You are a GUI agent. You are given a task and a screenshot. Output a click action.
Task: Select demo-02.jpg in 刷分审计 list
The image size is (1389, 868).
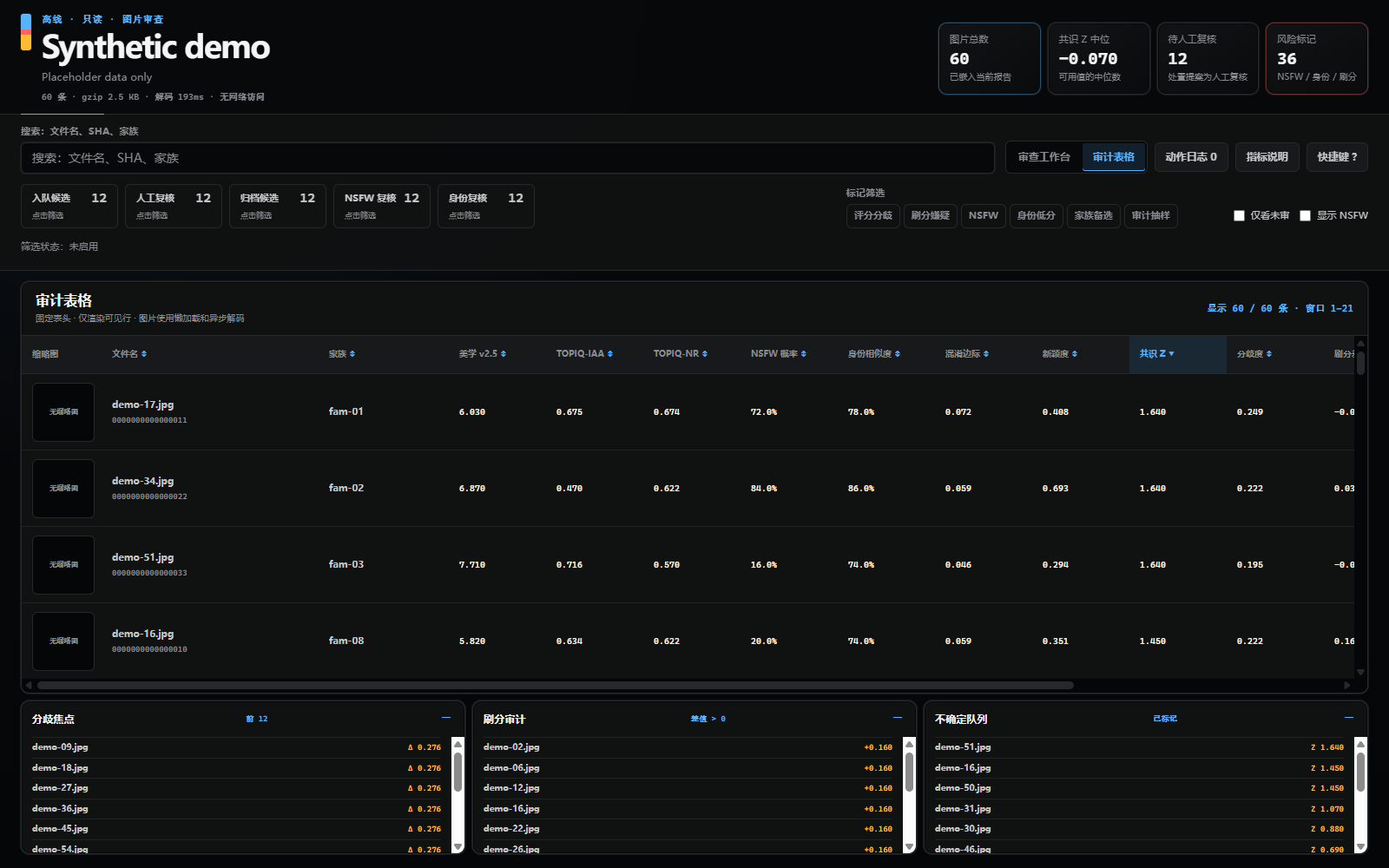[x=688, y=747]
